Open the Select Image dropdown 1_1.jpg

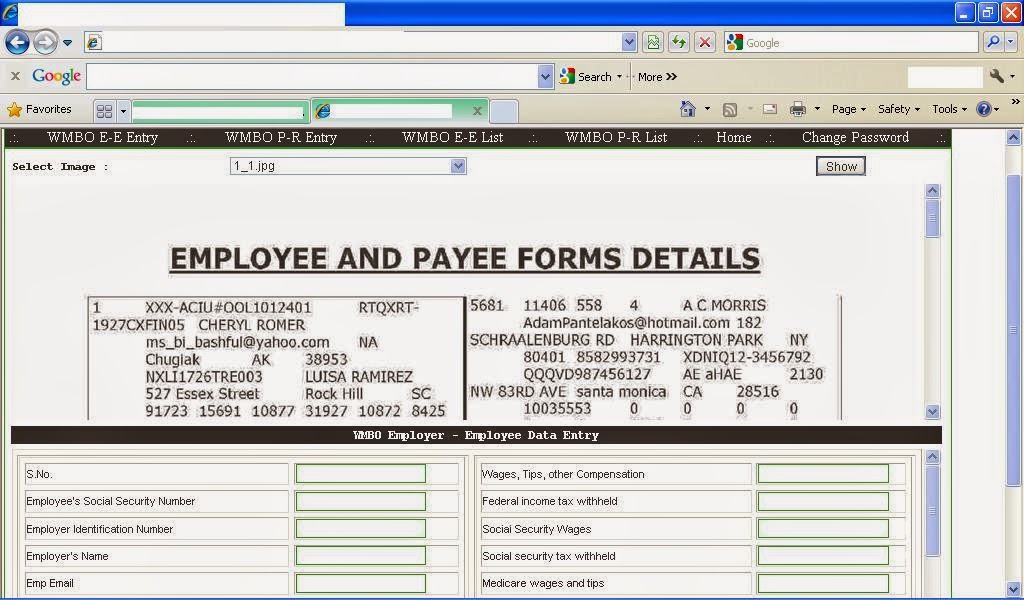pos(348,166)
